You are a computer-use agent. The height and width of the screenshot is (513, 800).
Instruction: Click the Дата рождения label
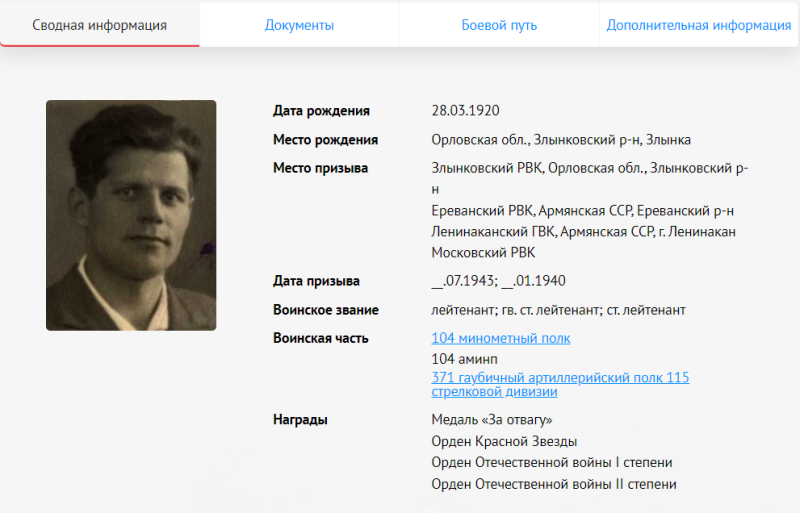321,111
